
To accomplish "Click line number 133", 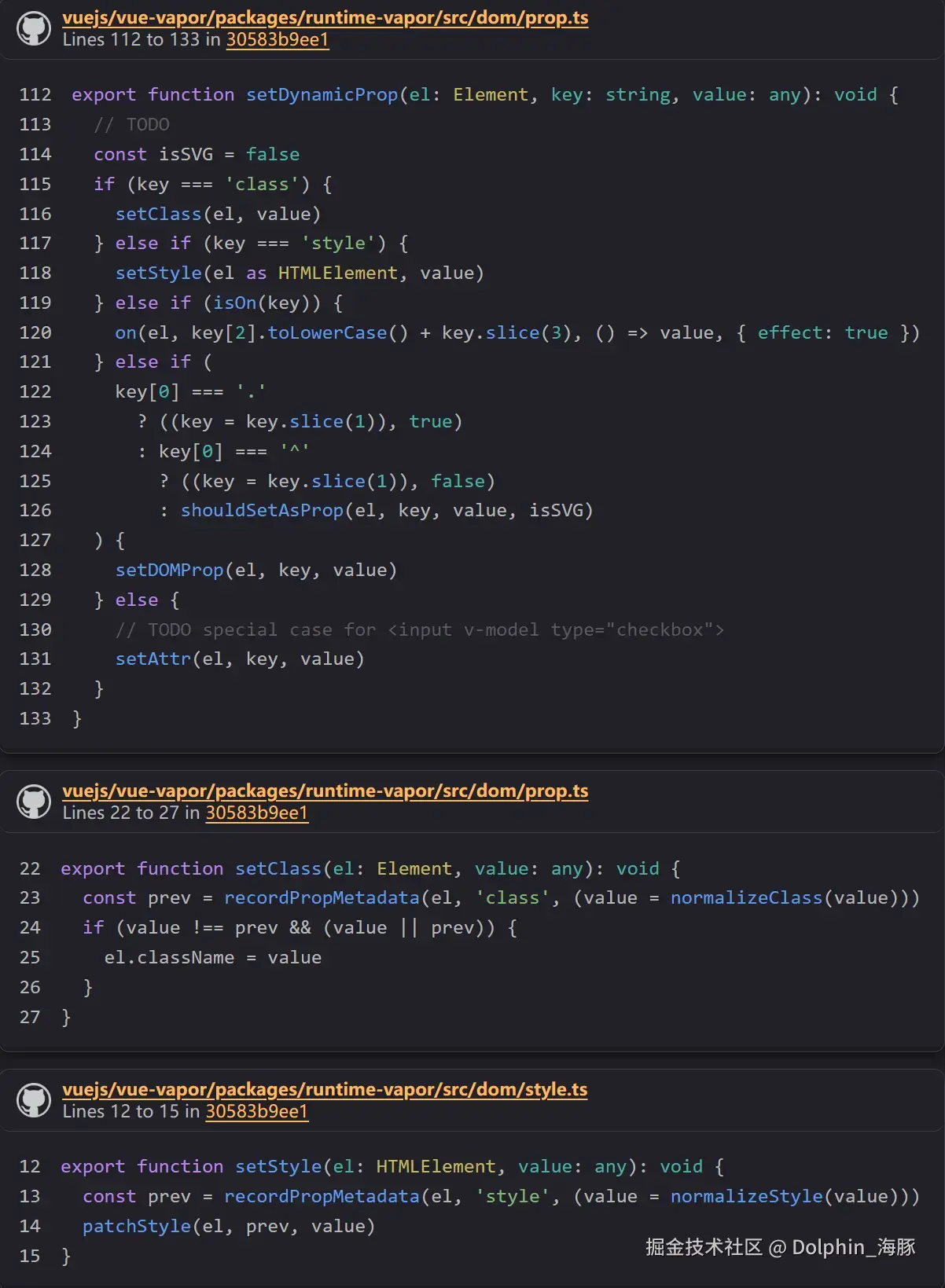I will click(x=35, y=719).
